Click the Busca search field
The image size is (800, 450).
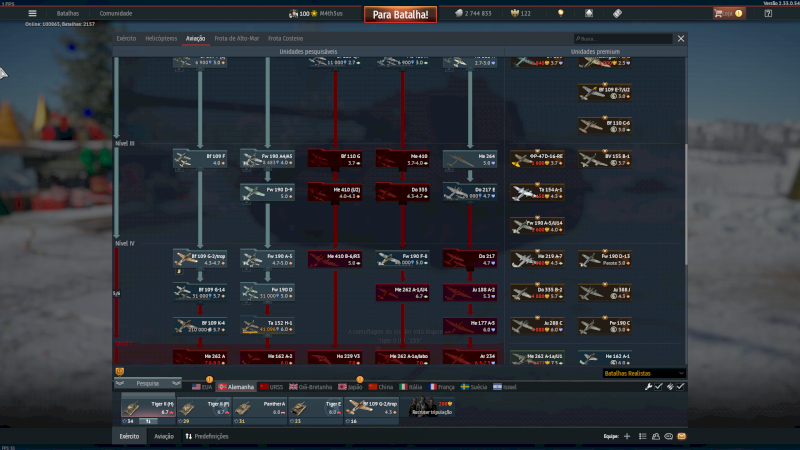click(x=623, y=39)
